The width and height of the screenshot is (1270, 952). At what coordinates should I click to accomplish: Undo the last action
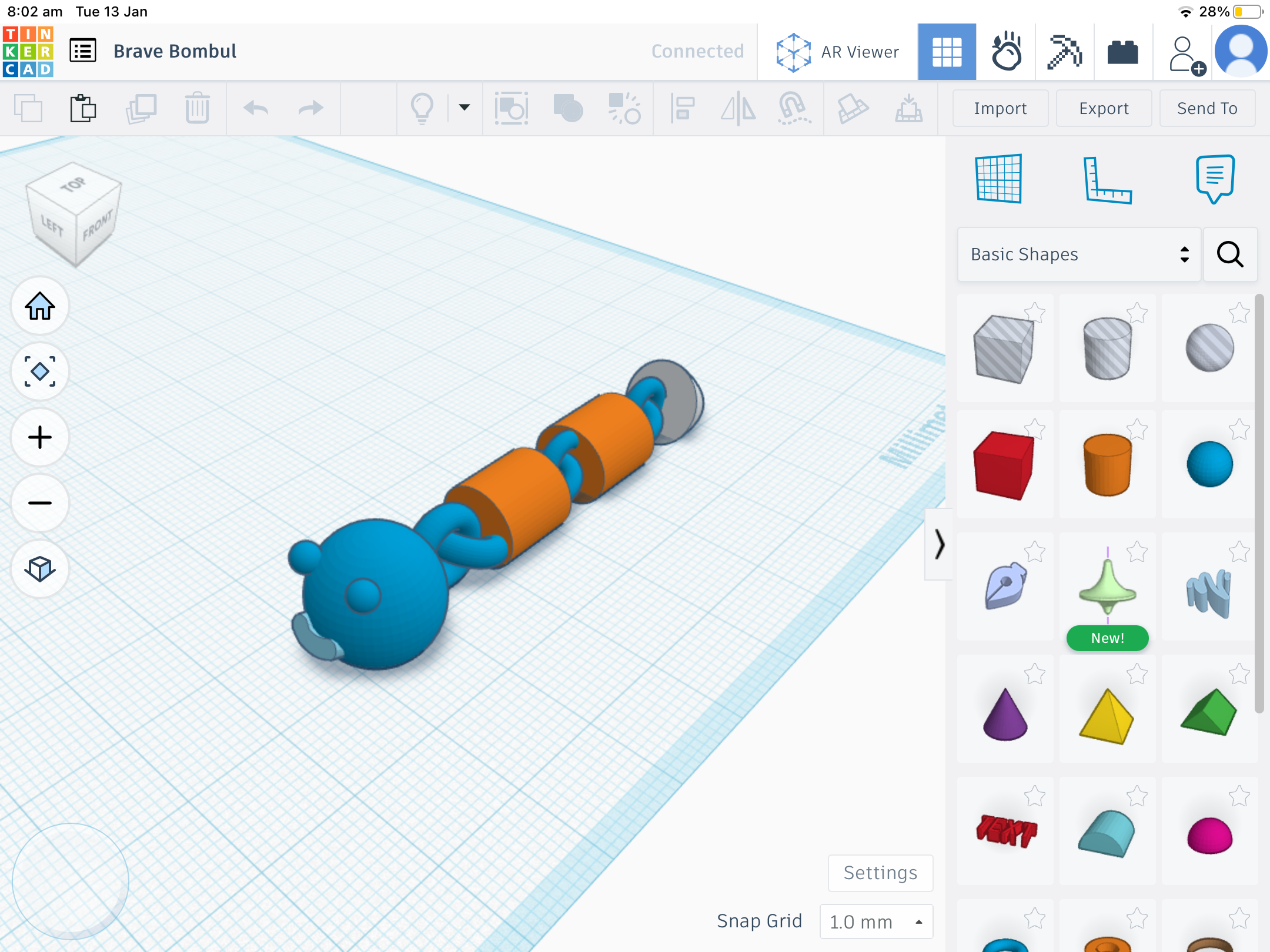tap(256, 108)
